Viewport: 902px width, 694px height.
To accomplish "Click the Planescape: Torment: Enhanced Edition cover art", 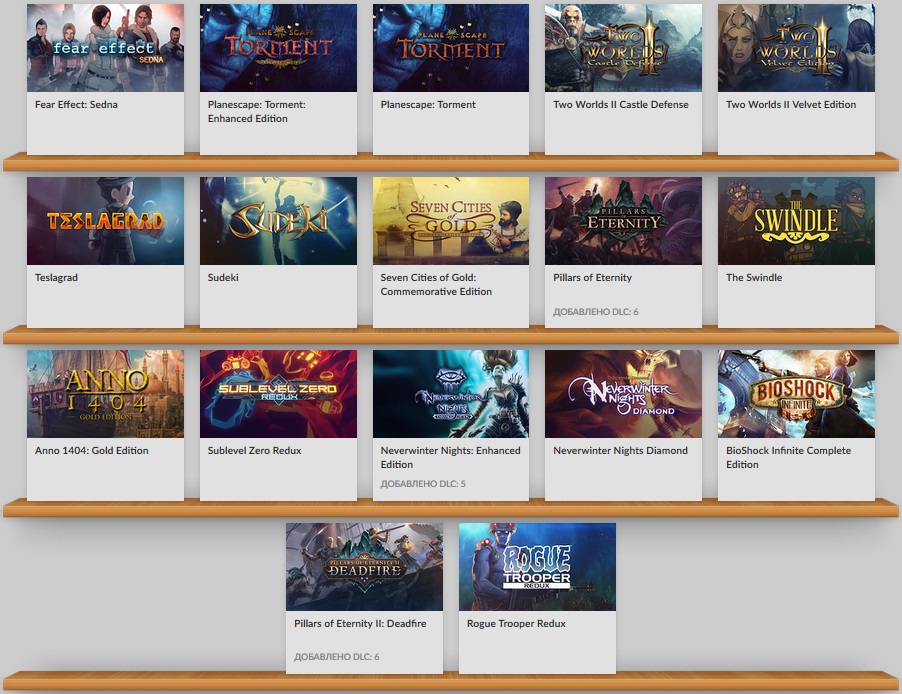I will click(x=278, y=48).
